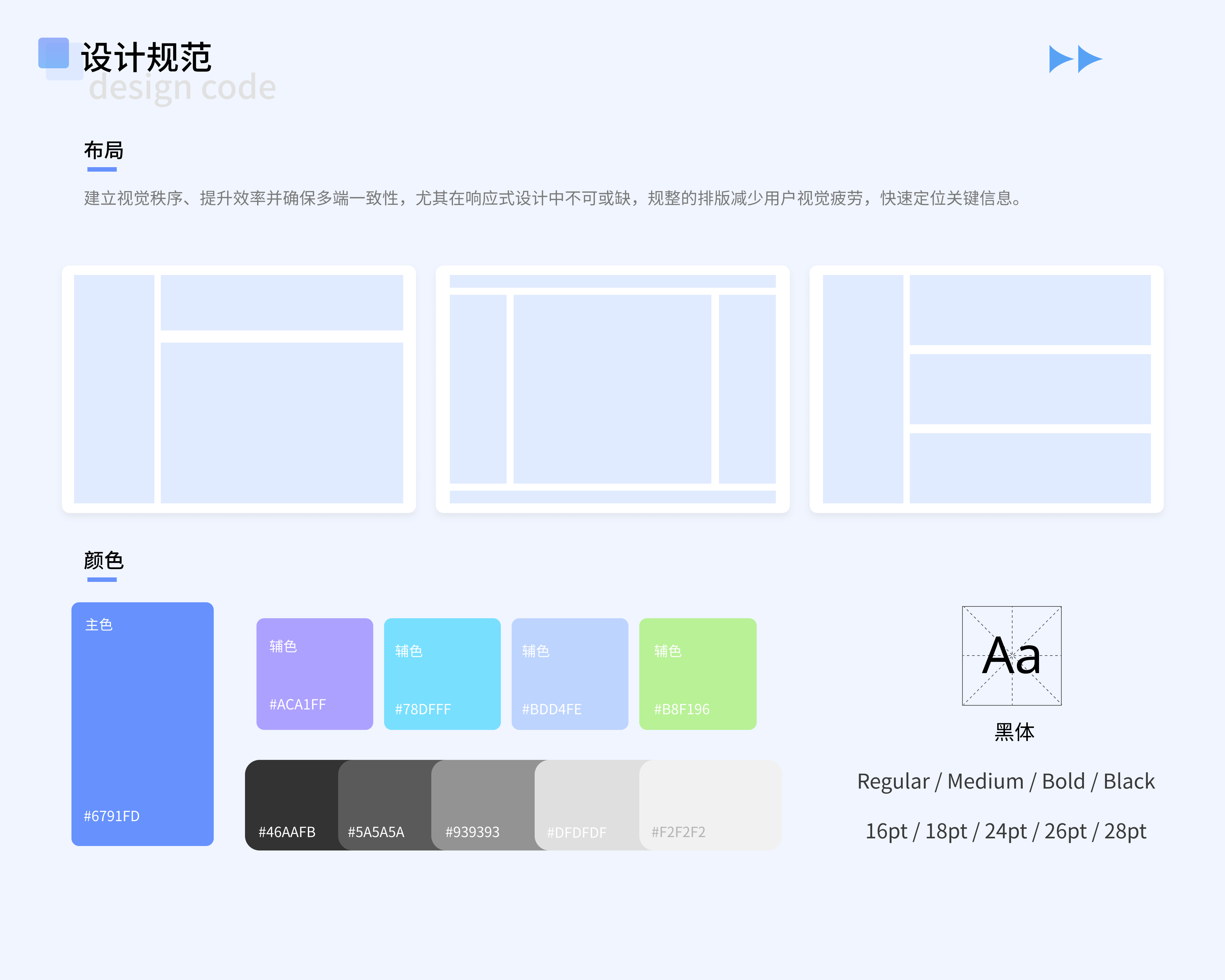Click the 颜色 section heading
This screenshot has width=1225, height=980.
coord(103,561)
